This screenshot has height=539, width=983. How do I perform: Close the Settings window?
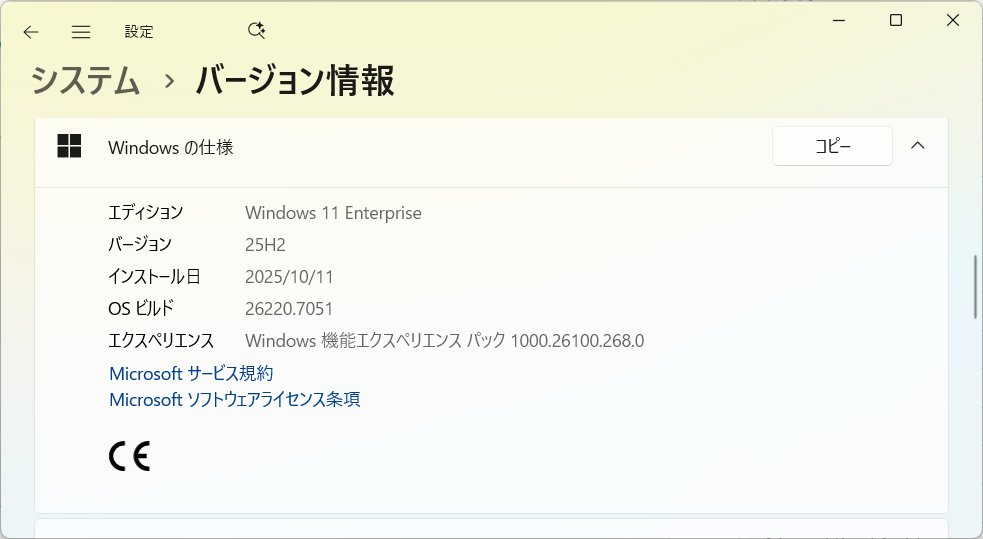953,21
